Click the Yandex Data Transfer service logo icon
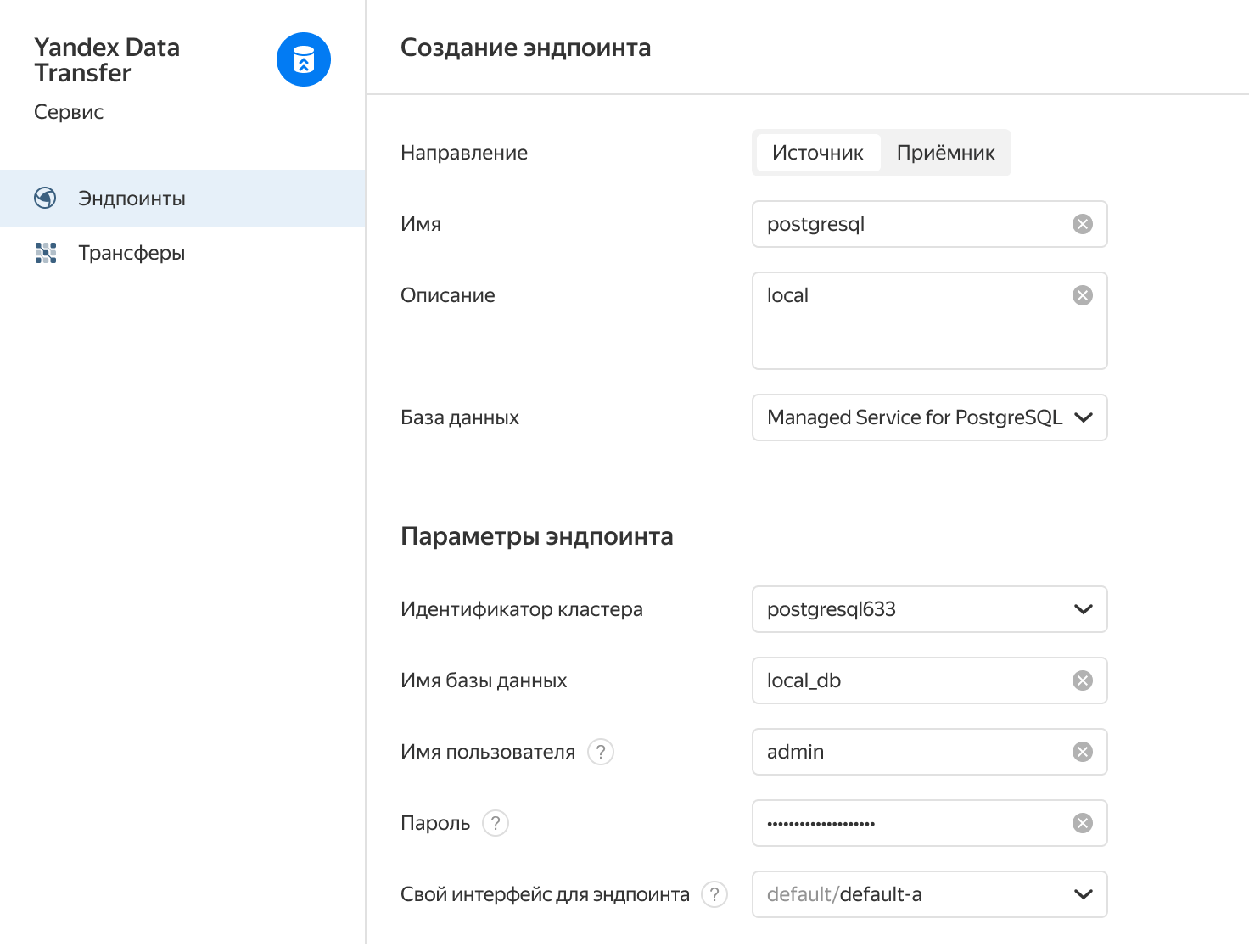The image size is (1249, 952). coord(304,59)
